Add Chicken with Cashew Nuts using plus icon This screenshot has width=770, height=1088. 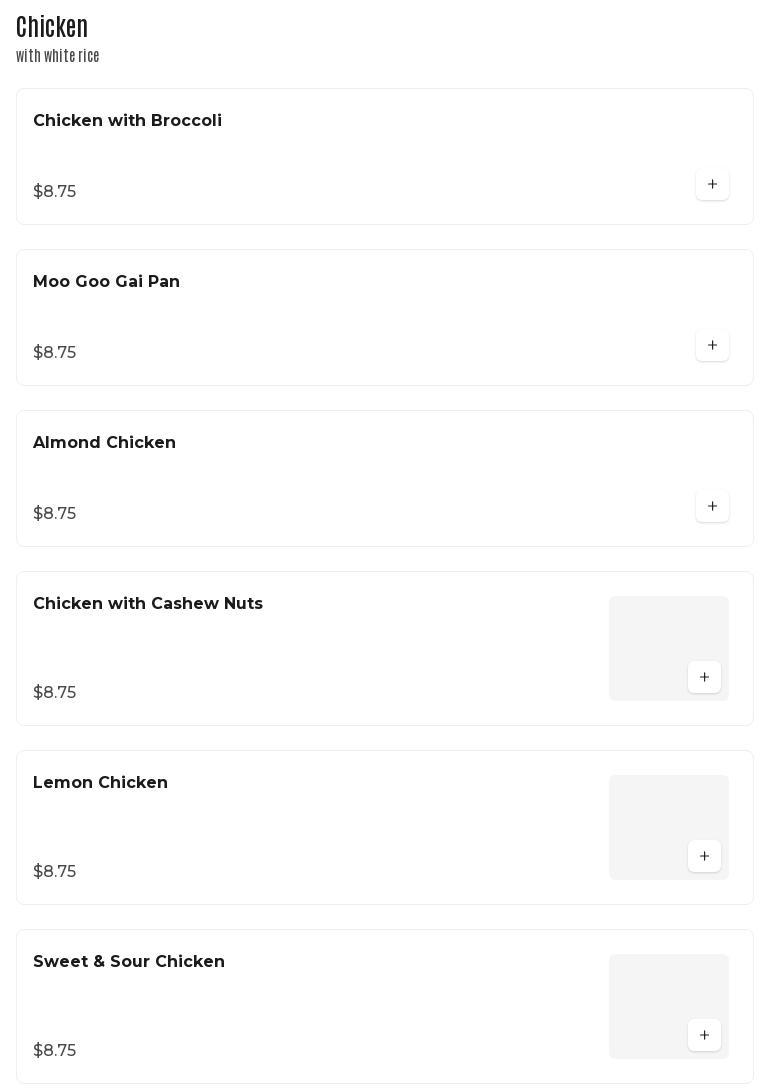coord(704,677)
